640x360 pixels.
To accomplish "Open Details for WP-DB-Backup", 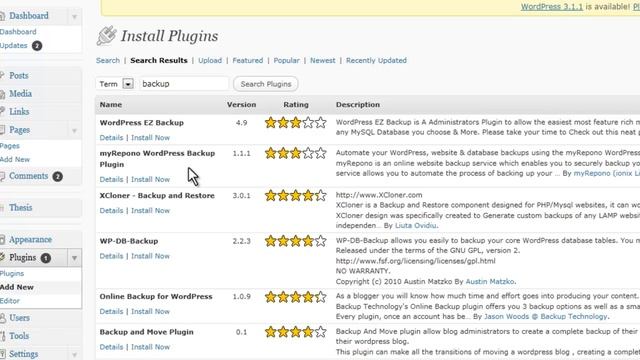I will click(111, 256).
